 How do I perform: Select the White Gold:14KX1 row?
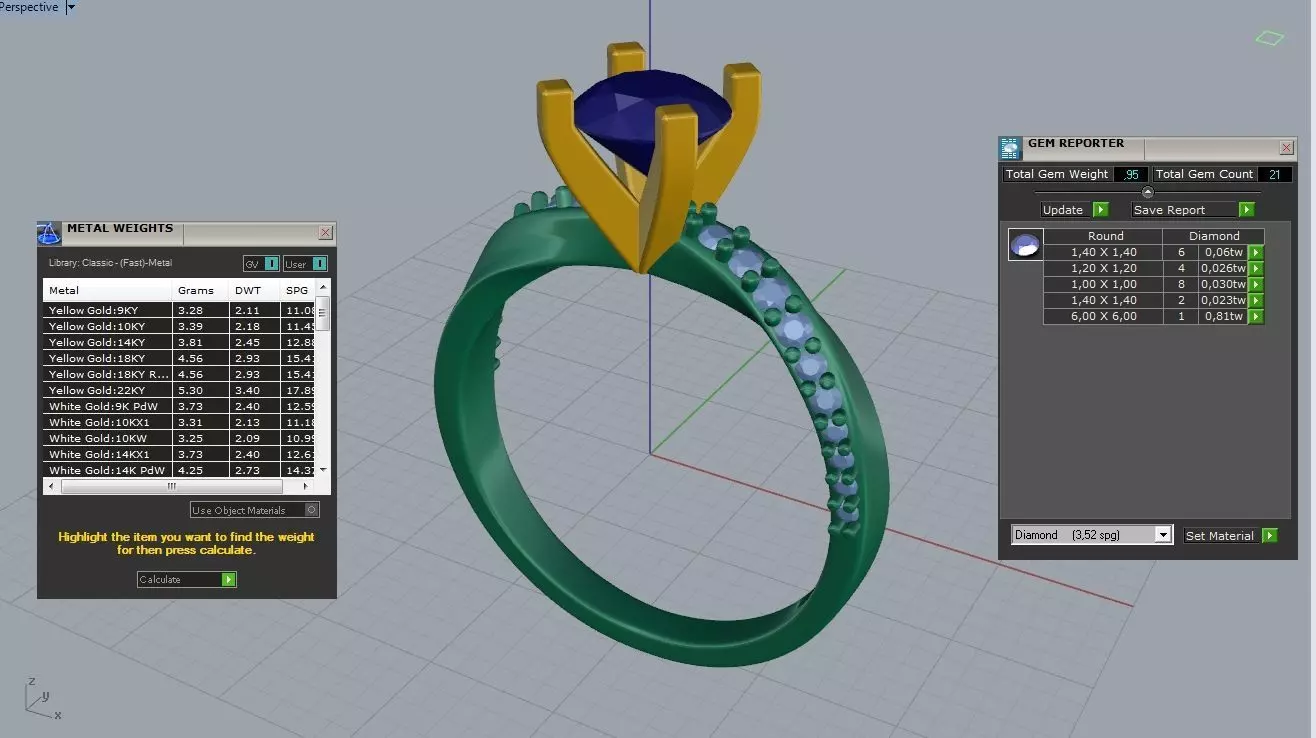179,454
